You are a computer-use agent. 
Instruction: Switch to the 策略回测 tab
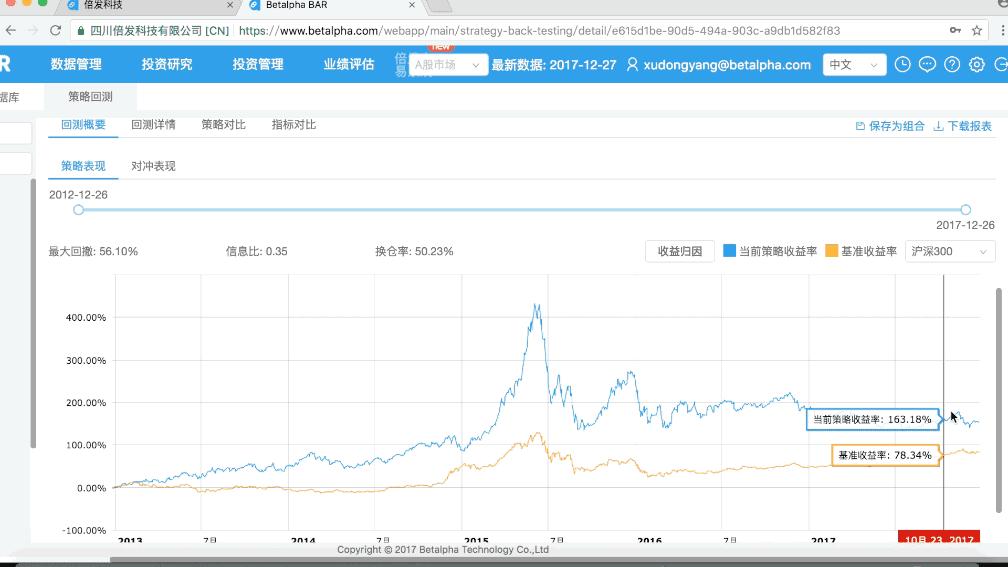pos(91,96)
